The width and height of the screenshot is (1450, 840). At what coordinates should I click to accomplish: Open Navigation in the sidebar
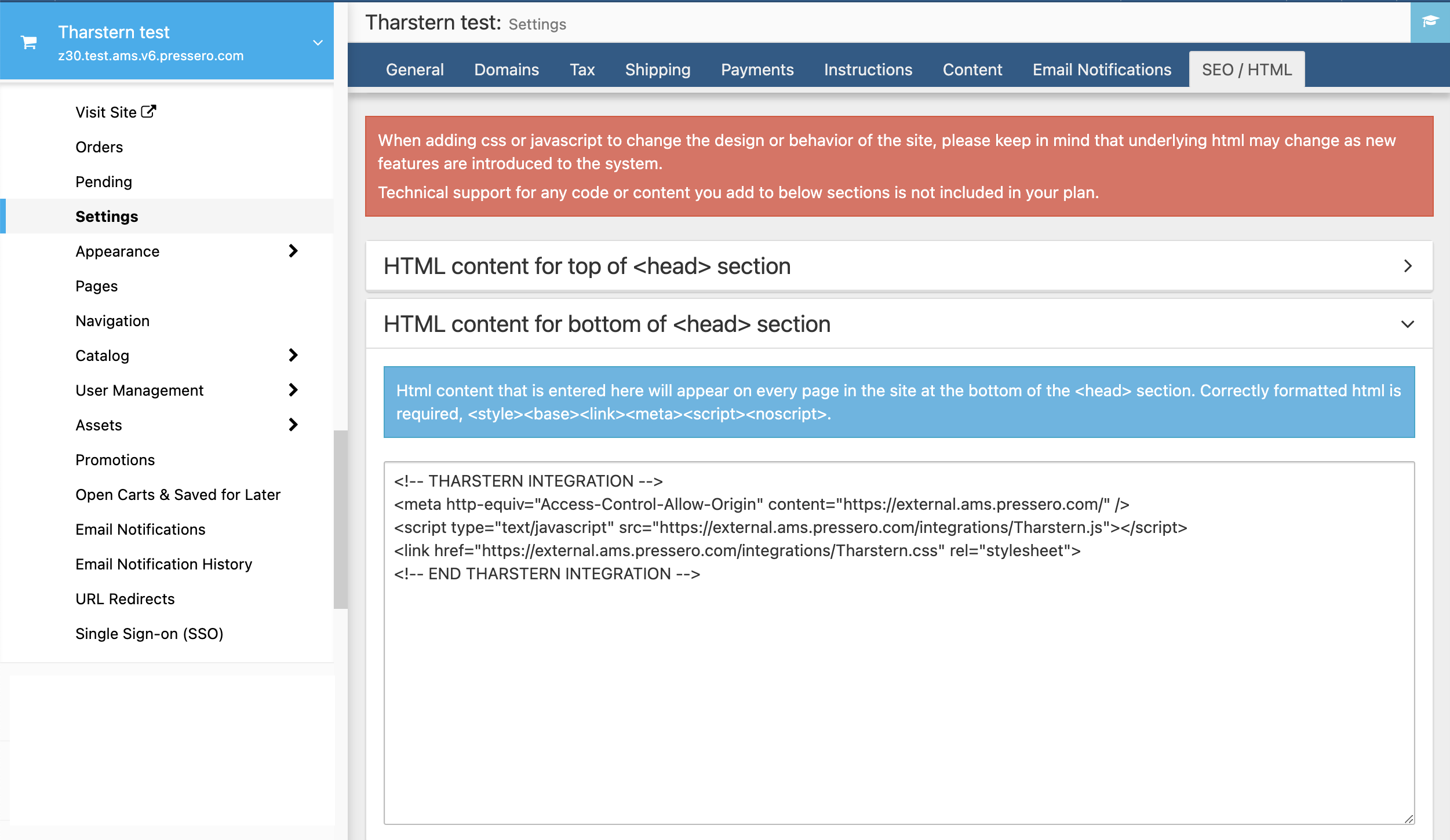pyautogui.click(x=112, y=321)
